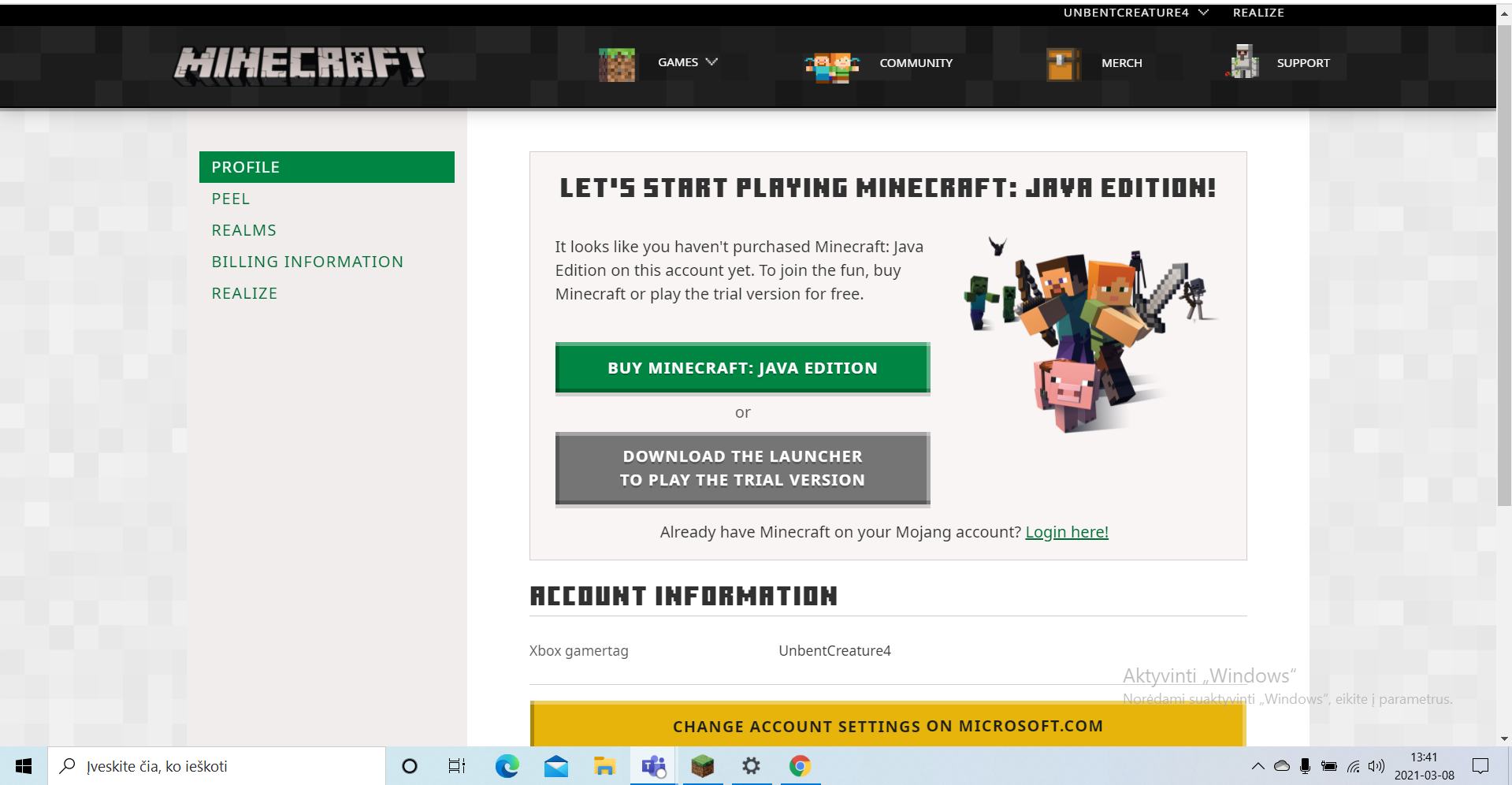The image size is (1512, 785).
Task: Open the taskbar clock and date
Action: 1425,766
